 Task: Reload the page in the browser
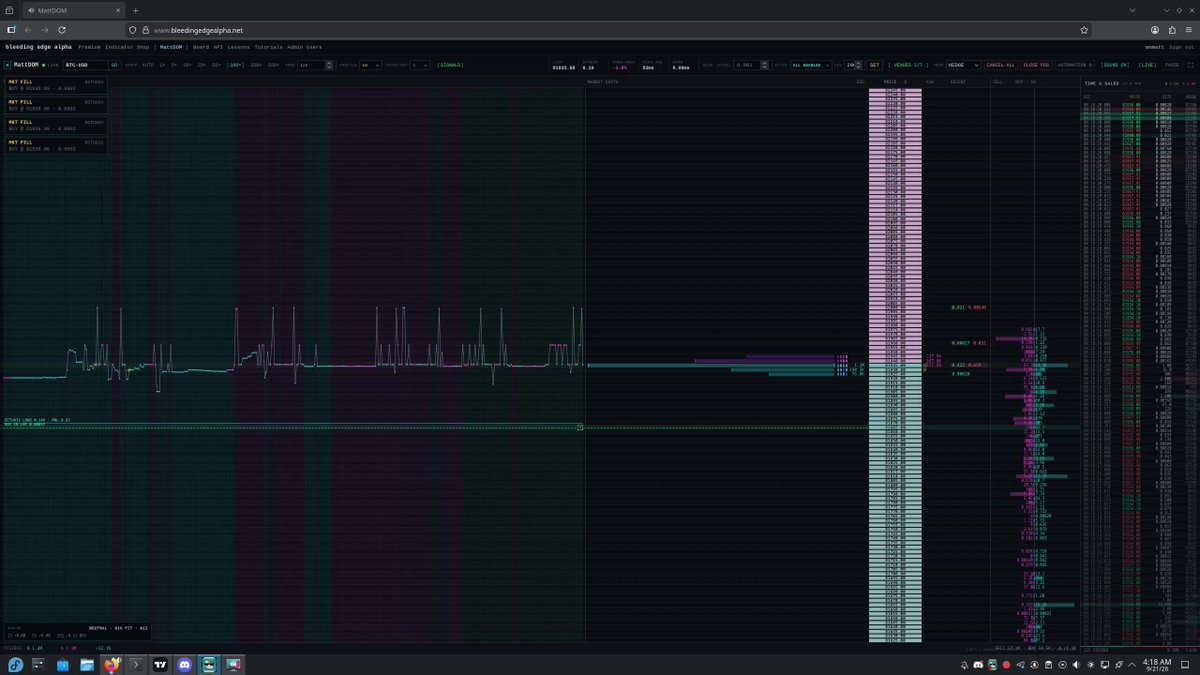[x=62, y=30]
